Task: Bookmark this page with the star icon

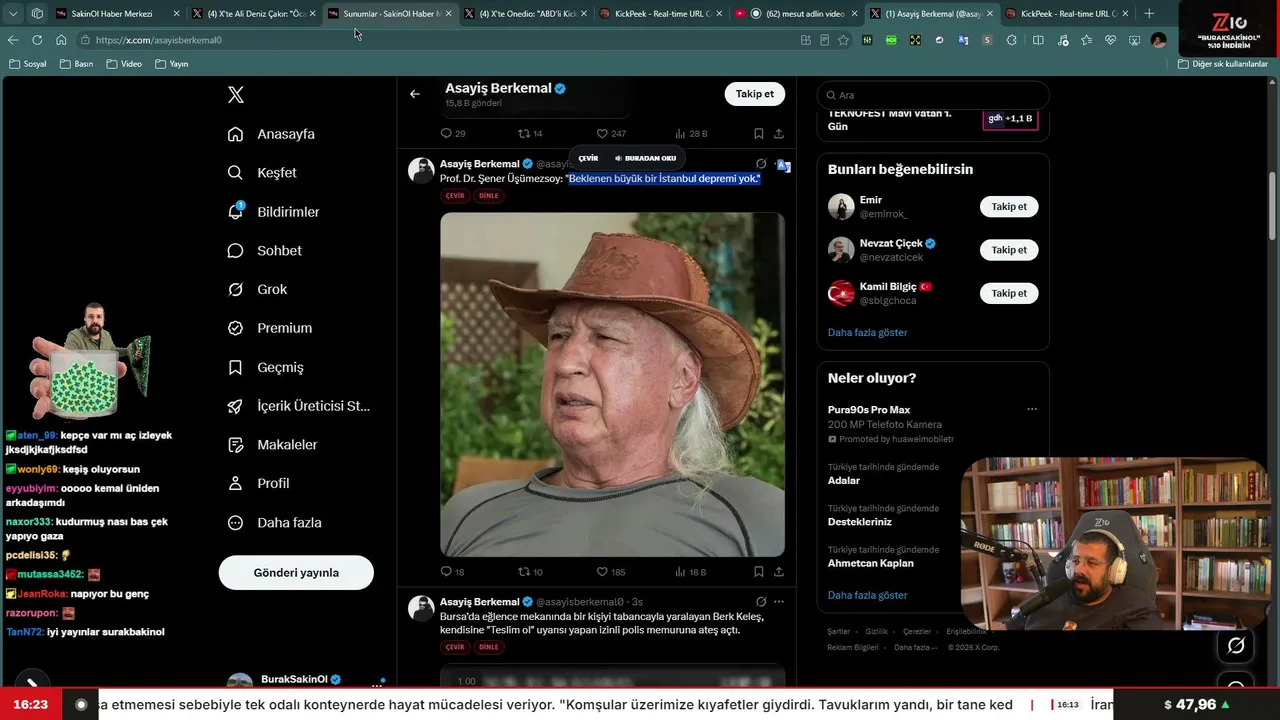Action: coord(844,40)
